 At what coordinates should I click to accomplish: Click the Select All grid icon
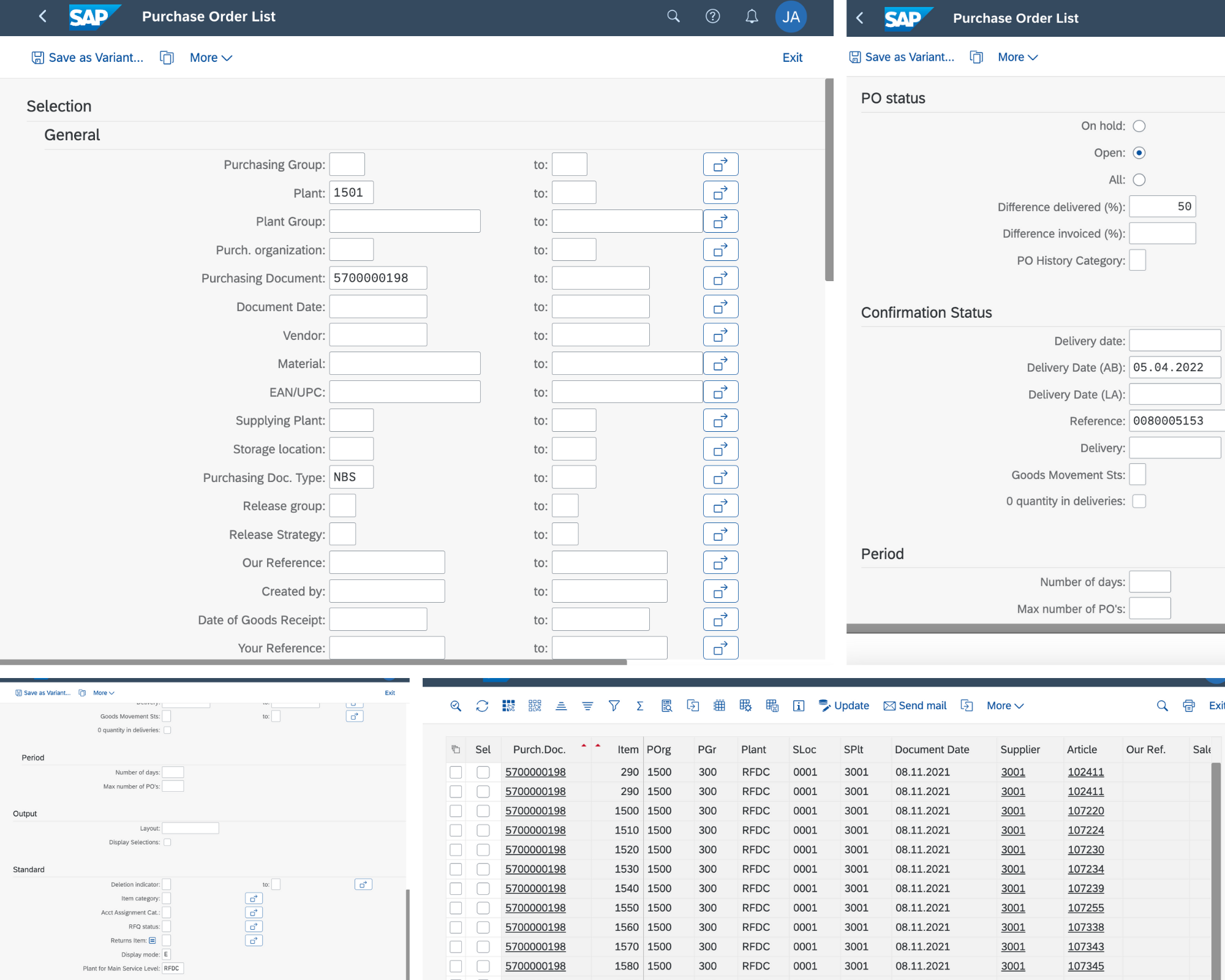(x=508, y=706)
